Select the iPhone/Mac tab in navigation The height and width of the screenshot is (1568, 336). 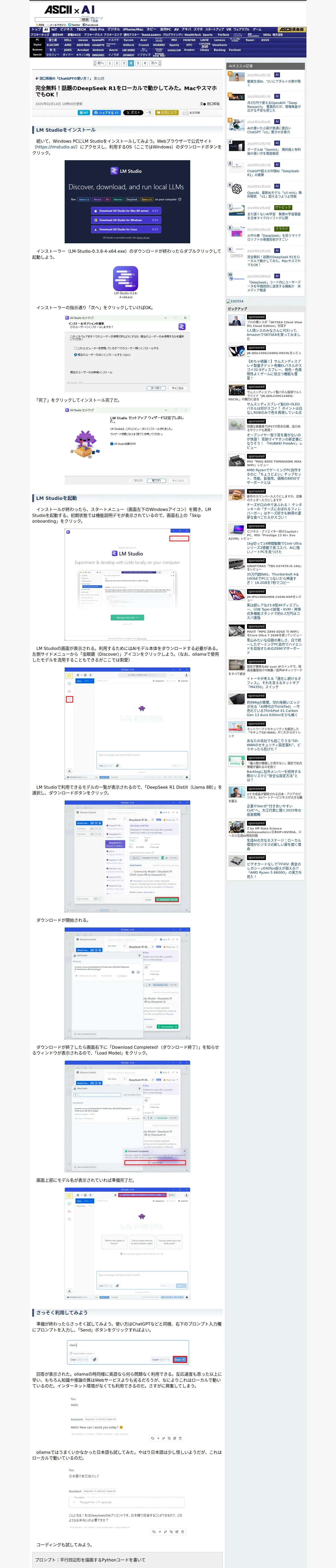(x=133, y=29)
